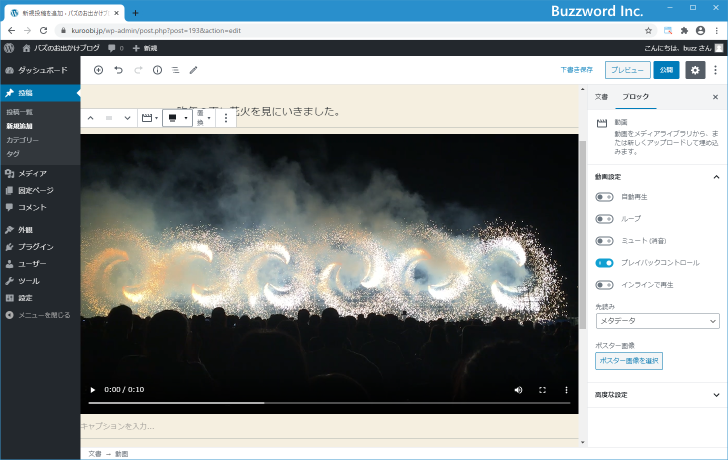Play the fireworks video
Image resolution: width=728 pixels, height=460 pixels.
pyautogui.click(x=93, y=389)
